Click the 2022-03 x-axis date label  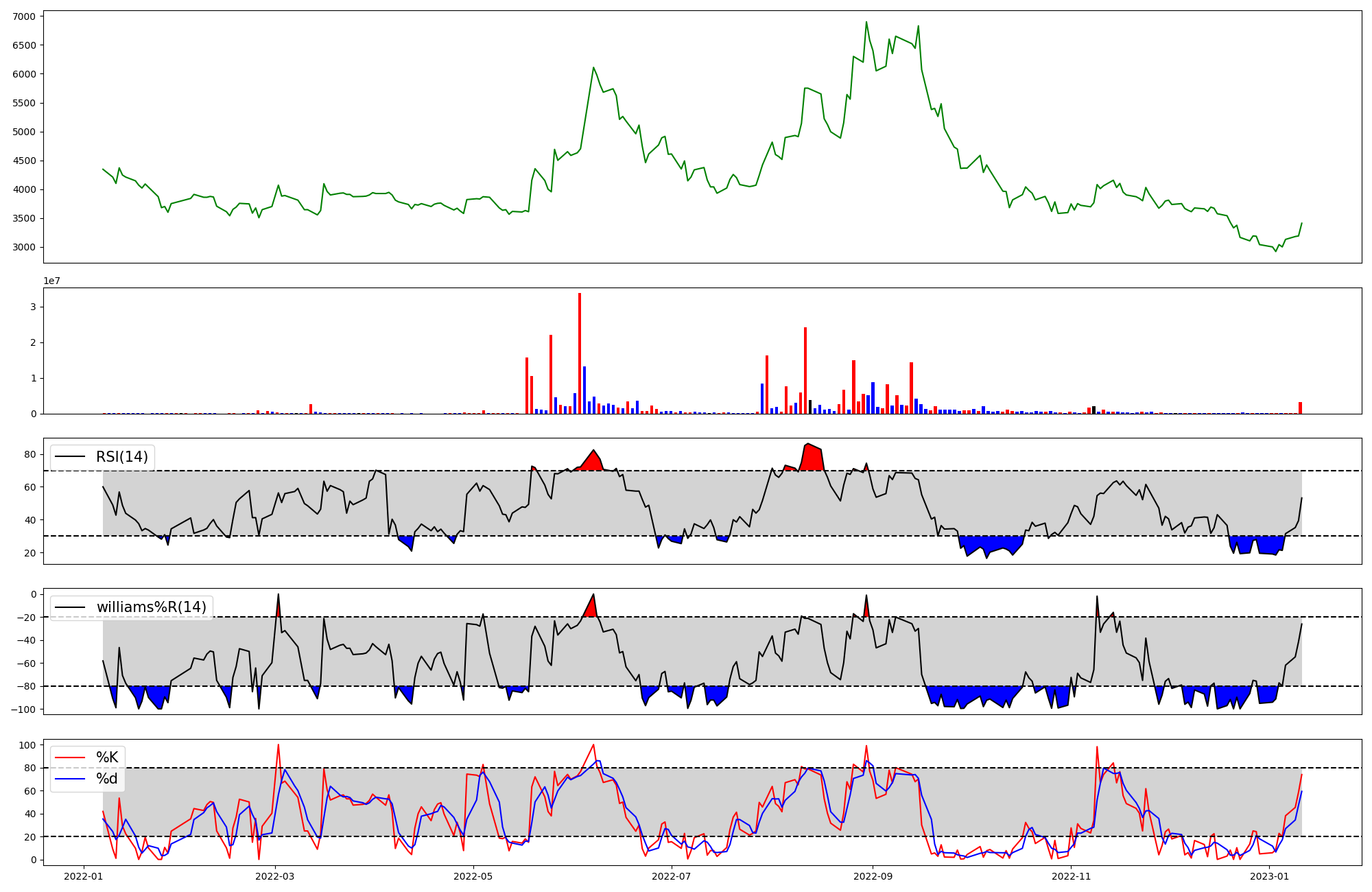pos(275,876)
